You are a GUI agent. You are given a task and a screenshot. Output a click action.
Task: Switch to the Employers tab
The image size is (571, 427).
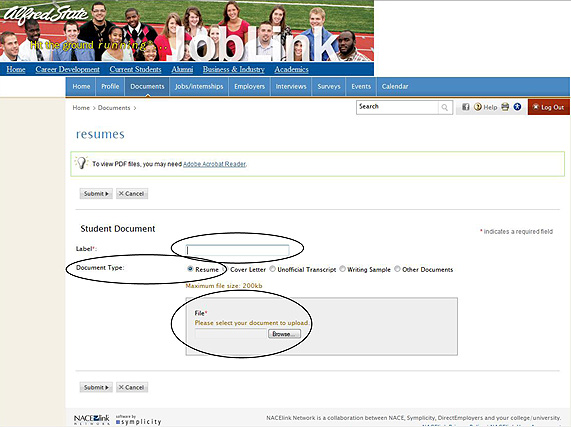[x=249, y=87]
